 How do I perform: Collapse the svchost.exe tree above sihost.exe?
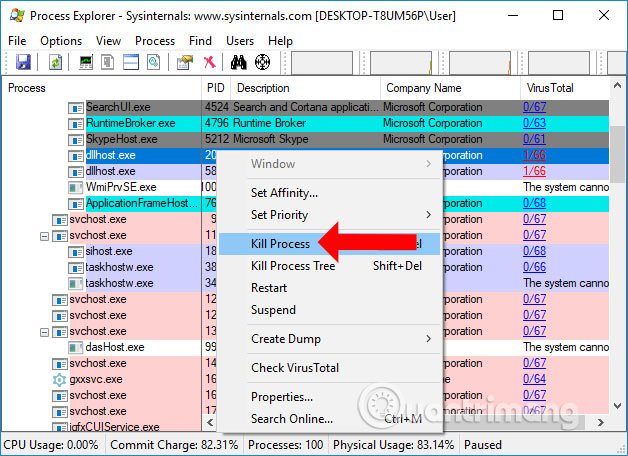pos(44,236)
